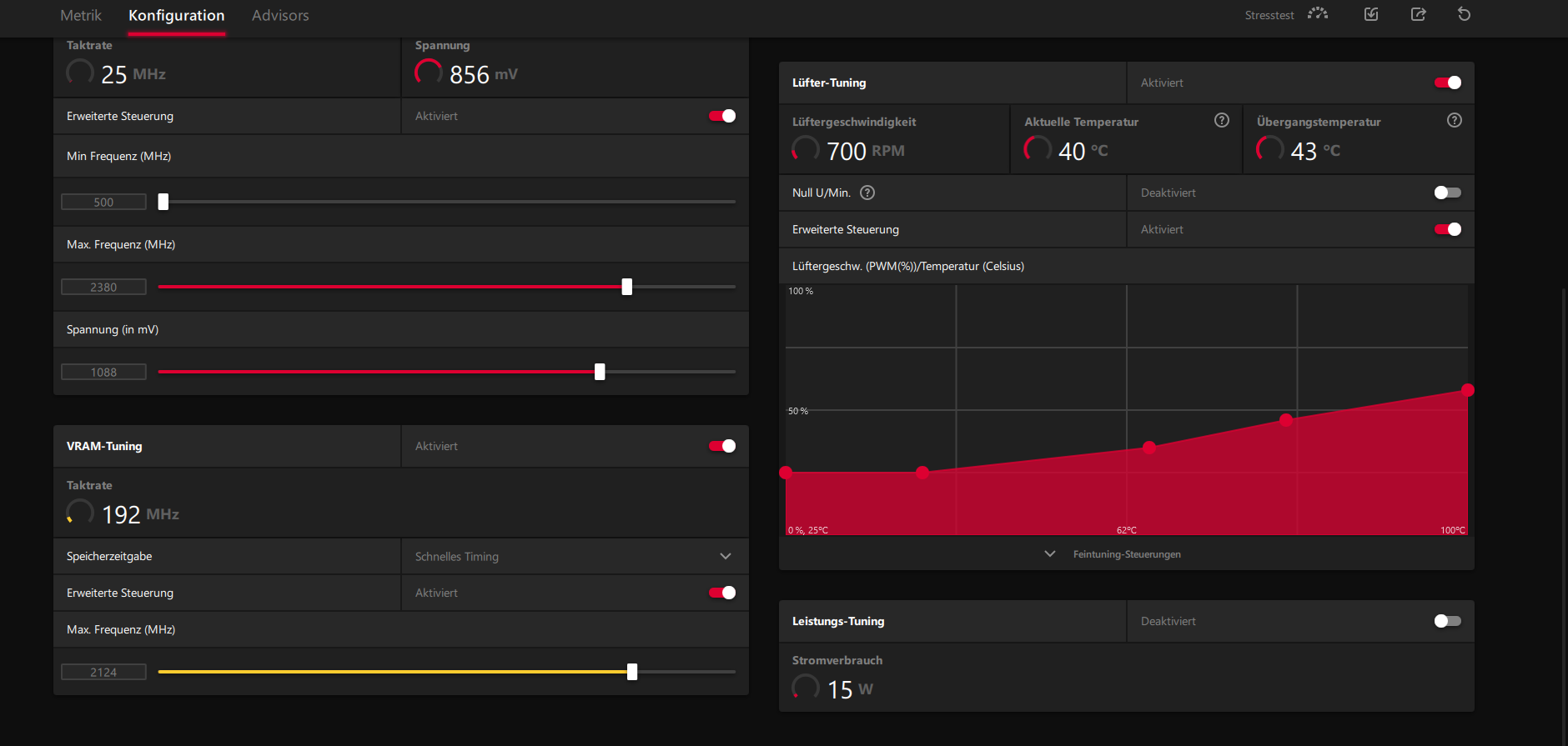Click the Min Frequenz 500 input field

pos(103,202)
